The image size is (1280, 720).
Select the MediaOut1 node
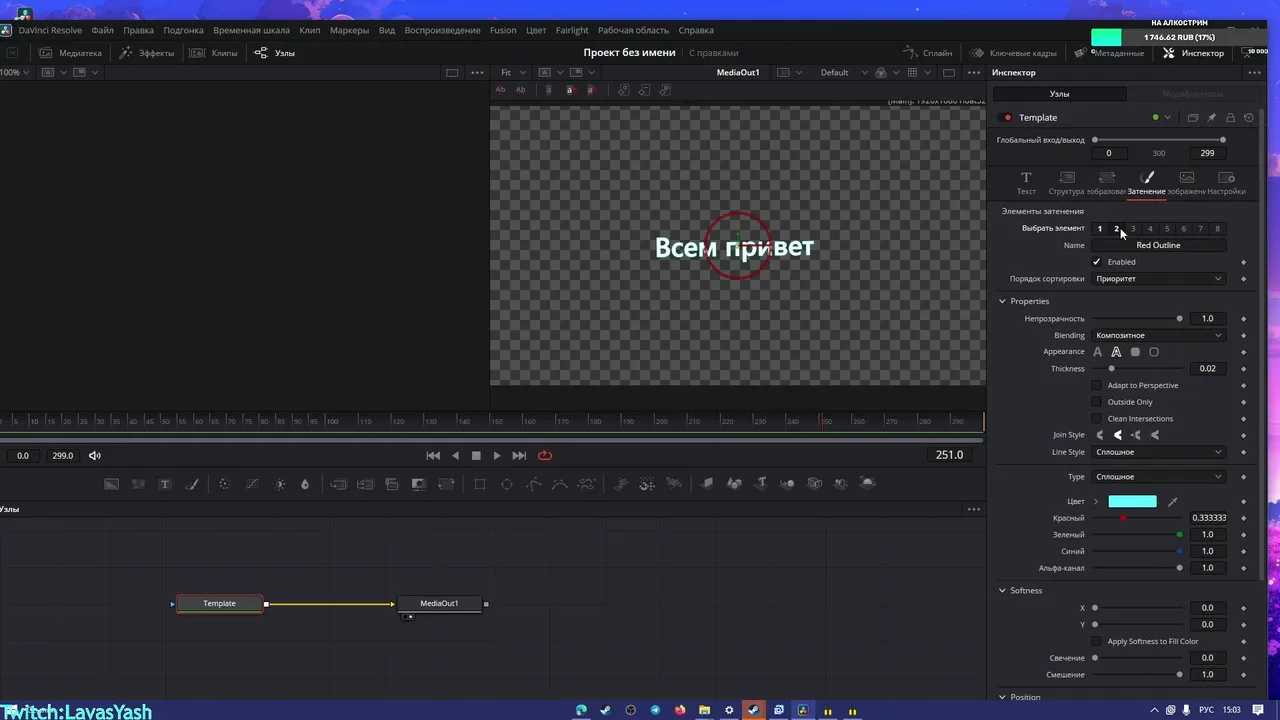point(439,603)
